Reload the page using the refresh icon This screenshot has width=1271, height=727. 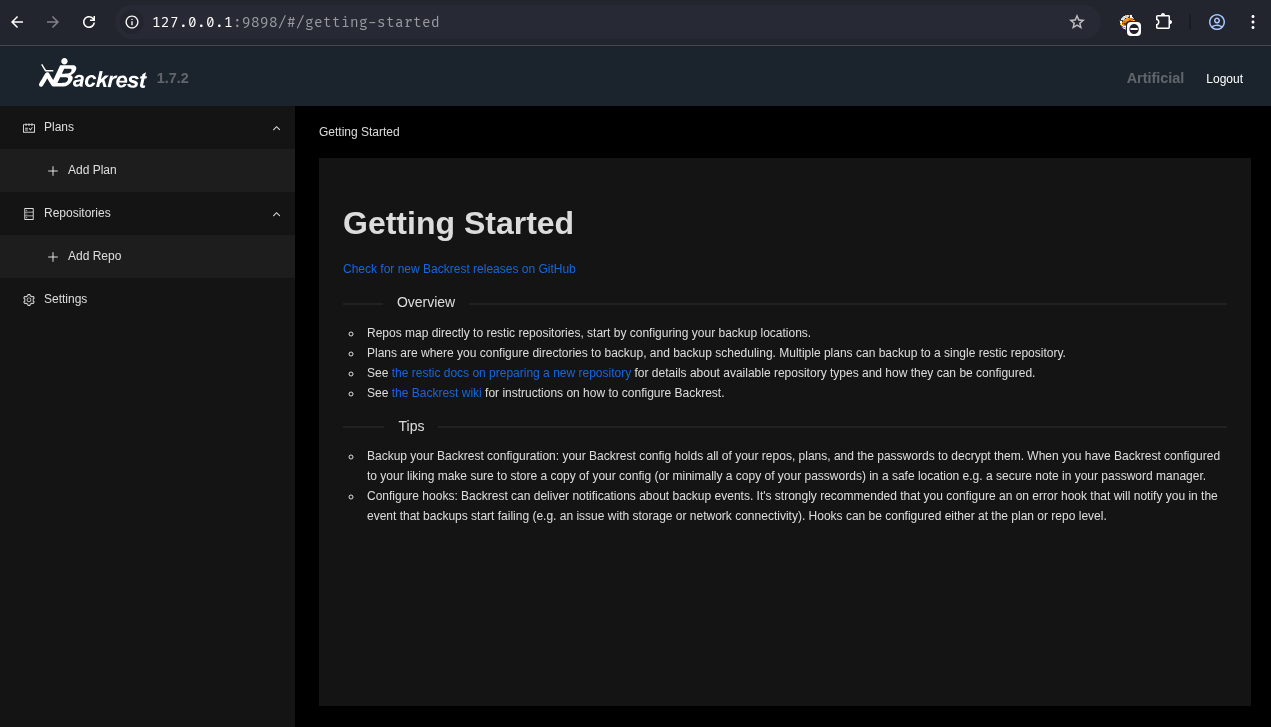[89, 22]
